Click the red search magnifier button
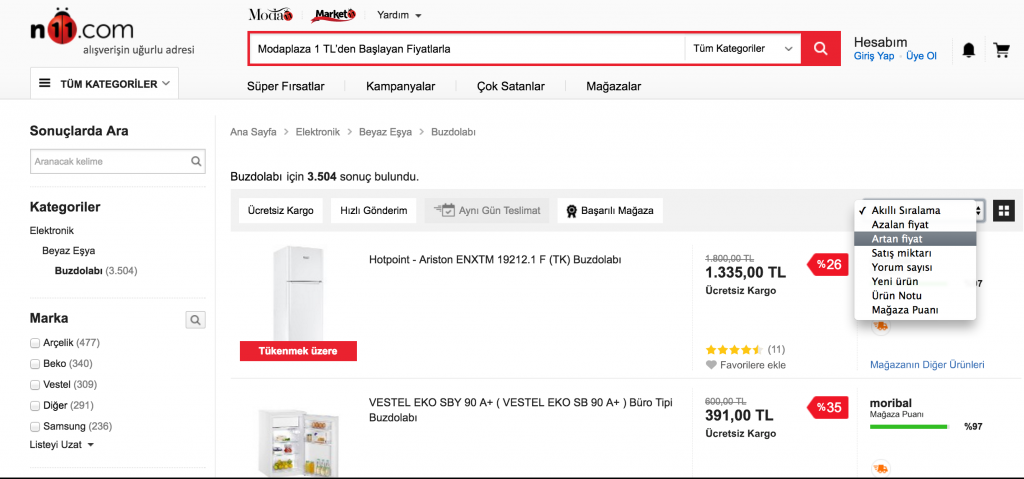This screenshot has width=1024, height=479. pos(821,48)
